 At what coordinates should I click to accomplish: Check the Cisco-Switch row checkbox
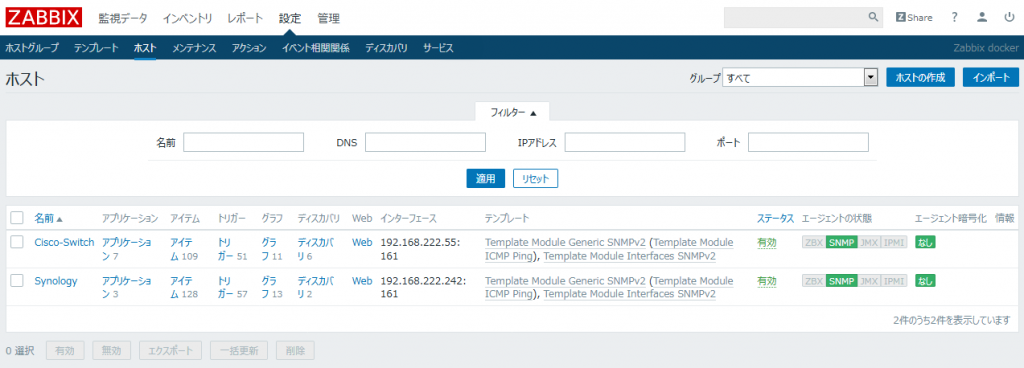18,242
